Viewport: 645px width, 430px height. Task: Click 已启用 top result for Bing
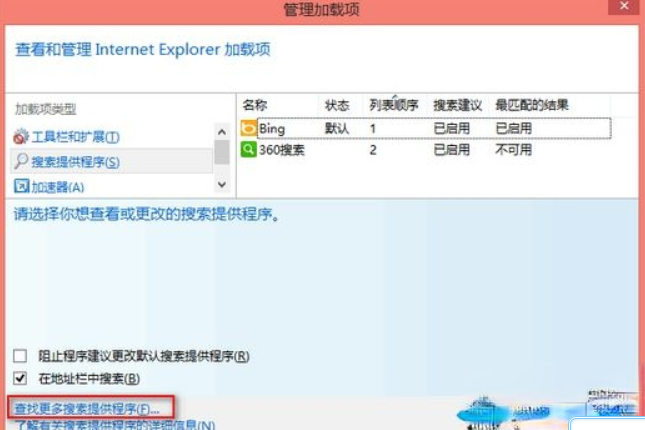point(513,128)
